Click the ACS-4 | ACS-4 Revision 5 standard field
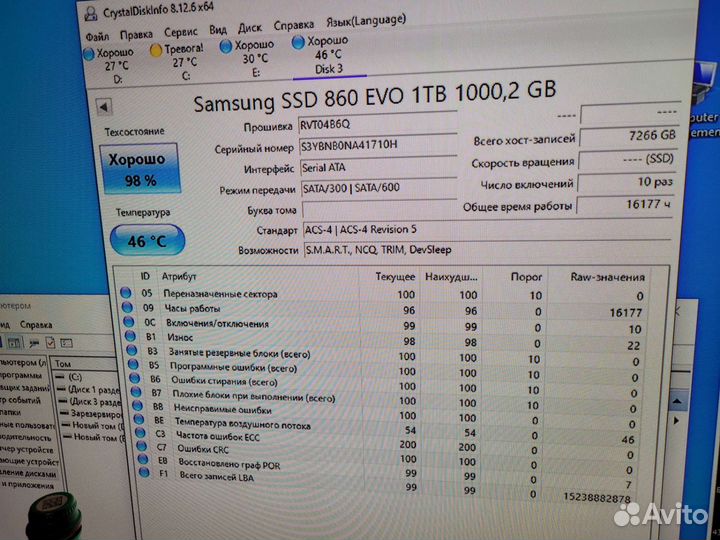This screenshot has height=540, width=720. tap(487, 230)
